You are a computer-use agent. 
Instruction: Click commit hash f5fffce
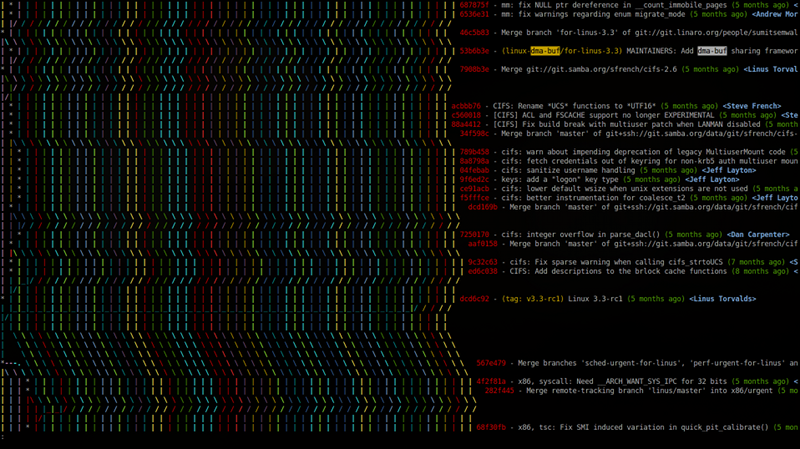(474, 198)
